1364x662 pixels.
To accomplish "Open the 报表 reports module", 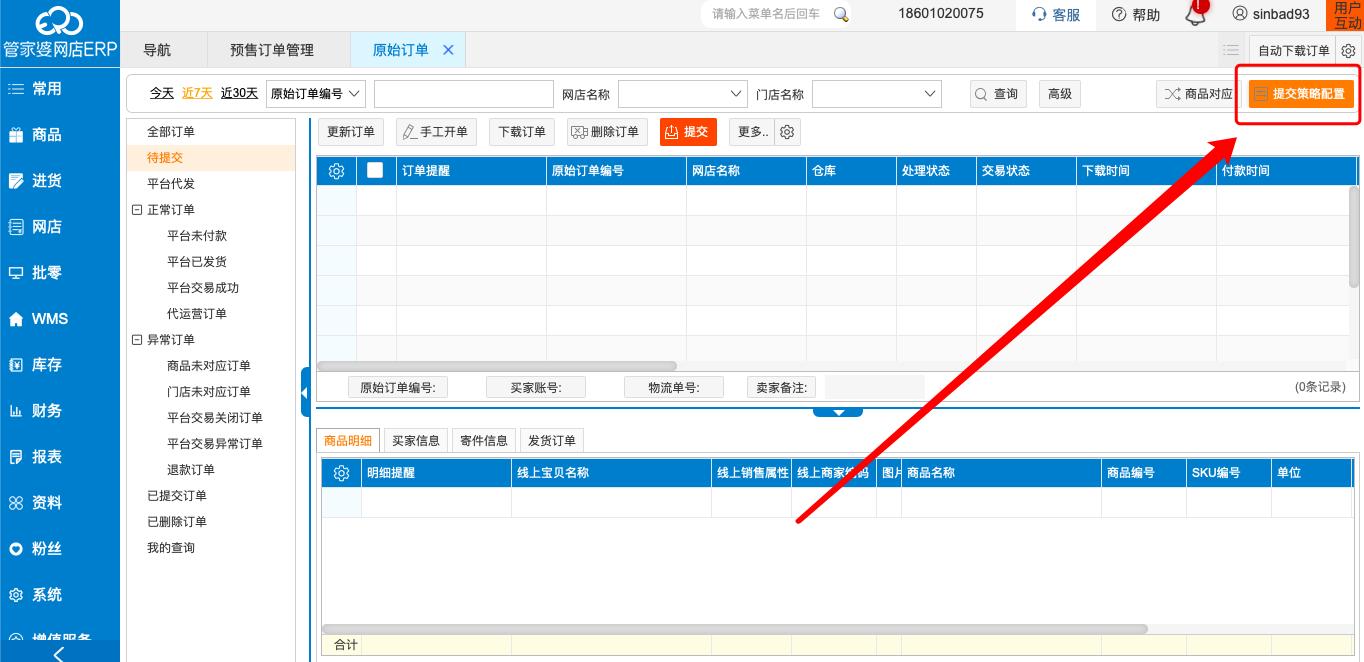I will [45, 456].
